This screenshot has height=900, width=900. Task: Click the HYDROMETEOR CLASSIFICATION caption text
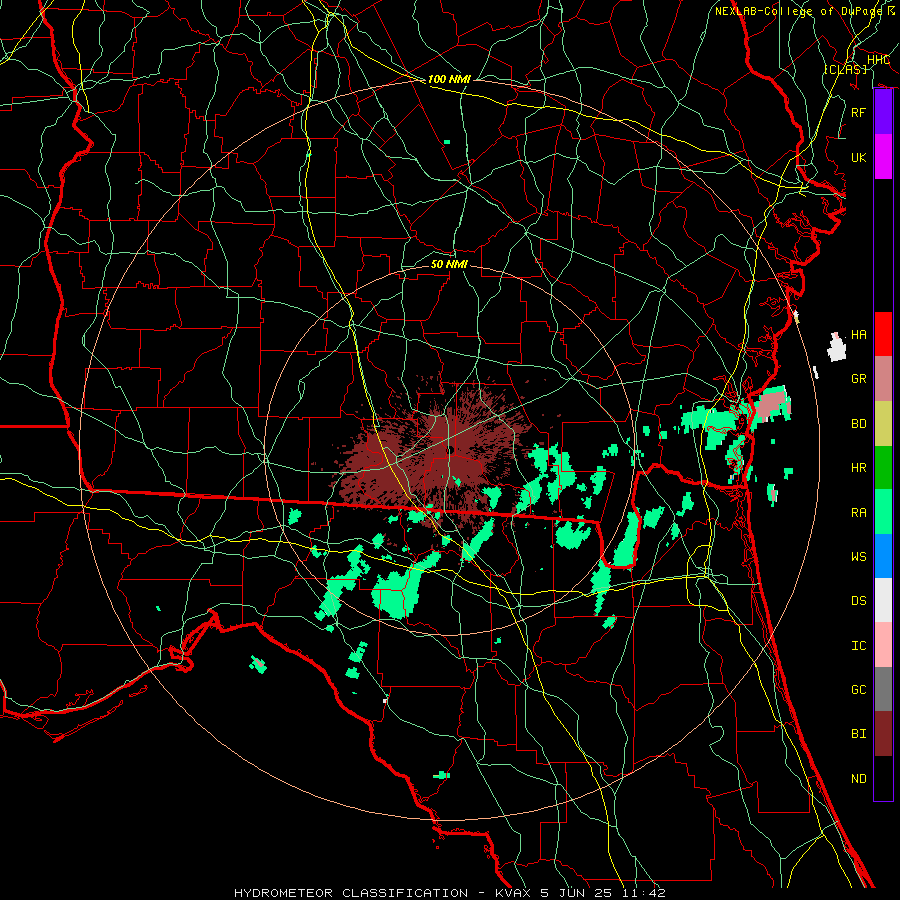[351, 893]
